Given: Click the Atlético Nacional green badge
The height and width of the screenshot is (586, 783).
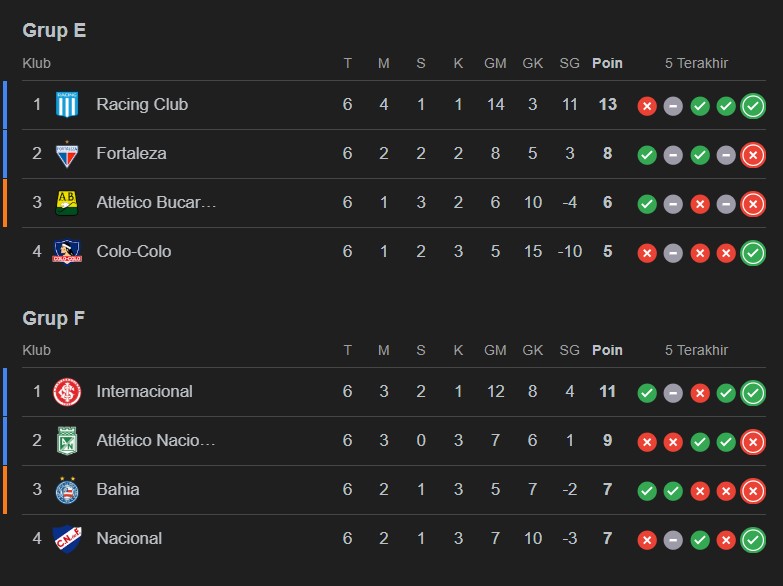Looking at the screenshot, I should point(67,441).
